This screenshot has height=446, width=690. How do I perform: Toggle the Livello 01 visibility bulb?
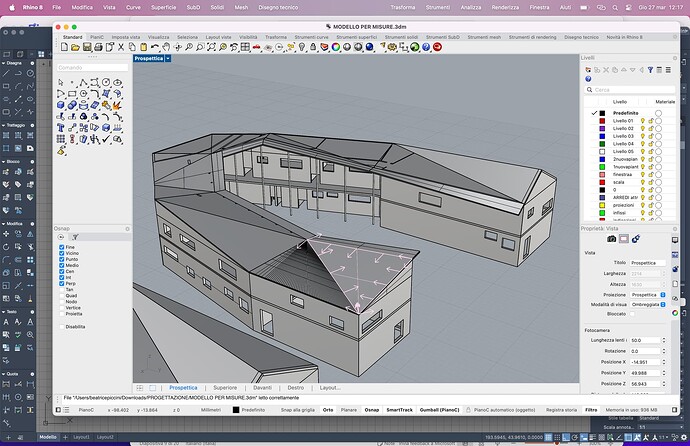[x=642, y=121]
